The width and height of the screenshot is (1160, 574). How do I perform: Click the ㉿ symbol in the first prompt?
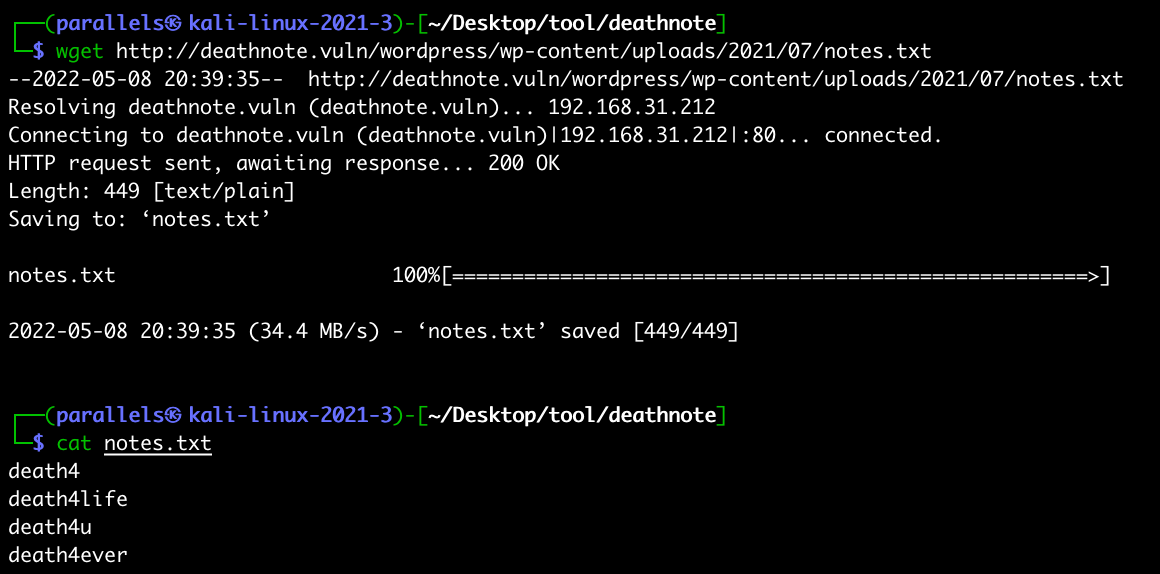click(174, 23)
